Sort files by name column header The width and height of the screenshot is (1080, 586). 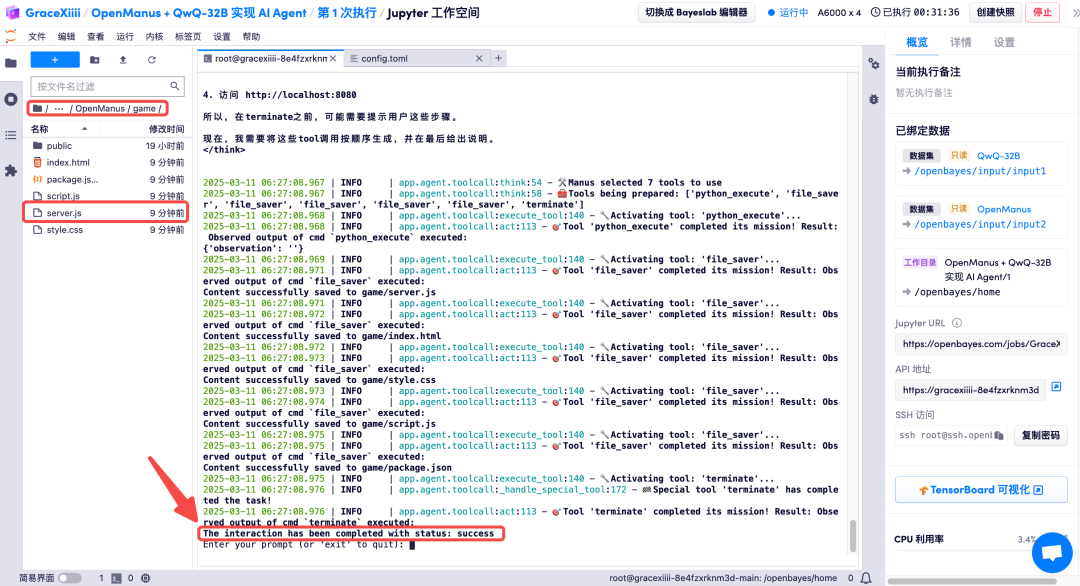(x=59, y=129)
